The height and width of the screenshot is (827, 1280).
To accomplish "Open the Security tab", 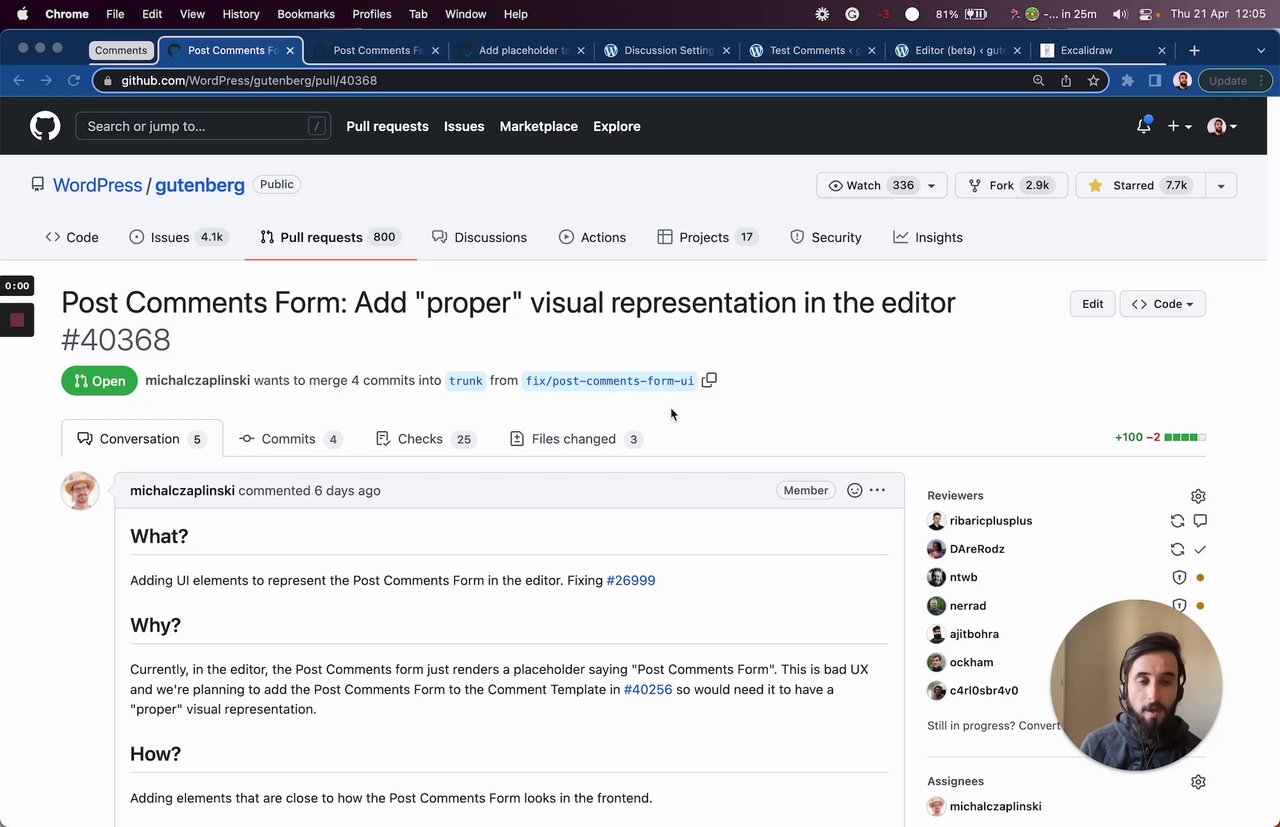I will pyautogui.click(x=825, y=237).
